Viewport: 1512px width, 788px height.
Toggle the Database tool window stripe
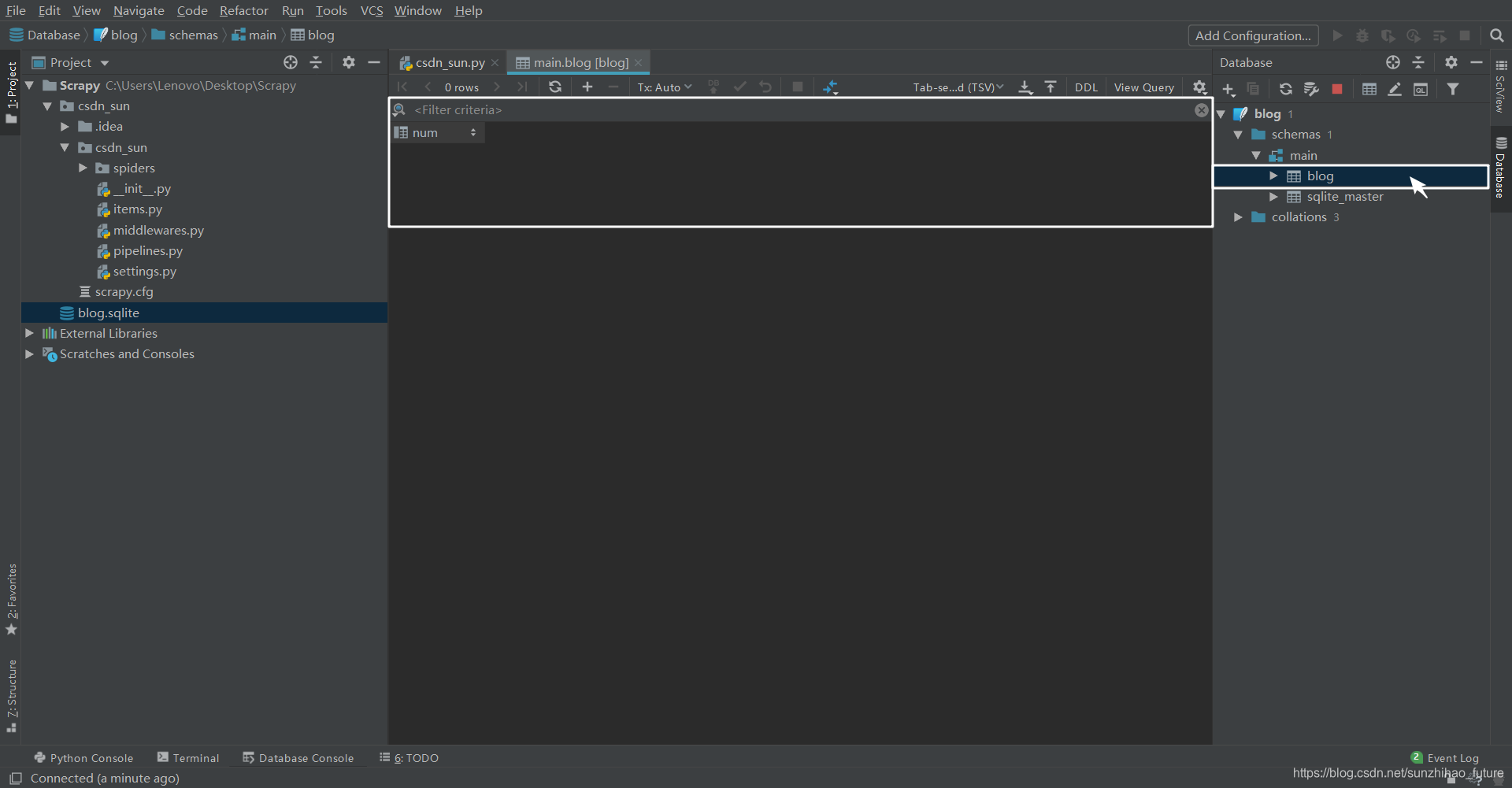[x=1501, y=168]
